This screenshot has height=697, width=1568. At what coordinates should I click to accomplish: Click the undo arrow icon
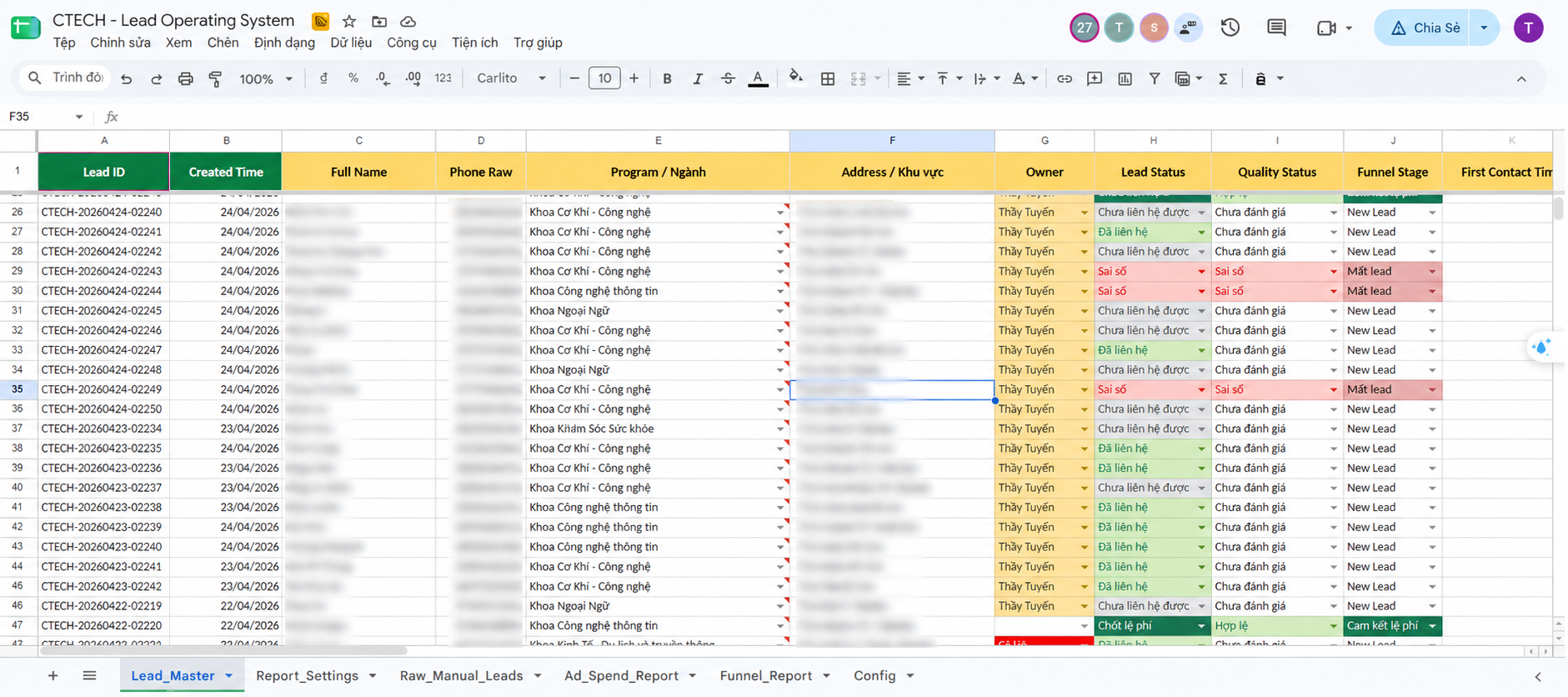pyautogui.click(x=126, y=78)
